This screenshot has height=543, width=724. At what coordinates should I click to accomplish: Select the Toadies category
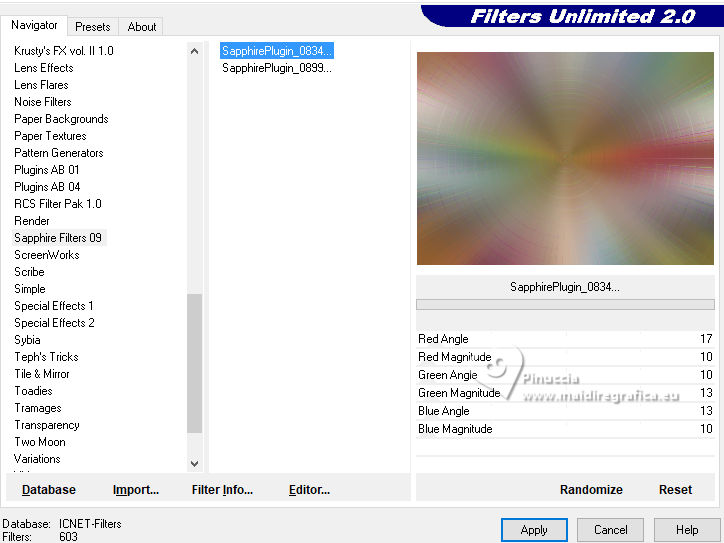pyautogui.click(x=33, y=391)
